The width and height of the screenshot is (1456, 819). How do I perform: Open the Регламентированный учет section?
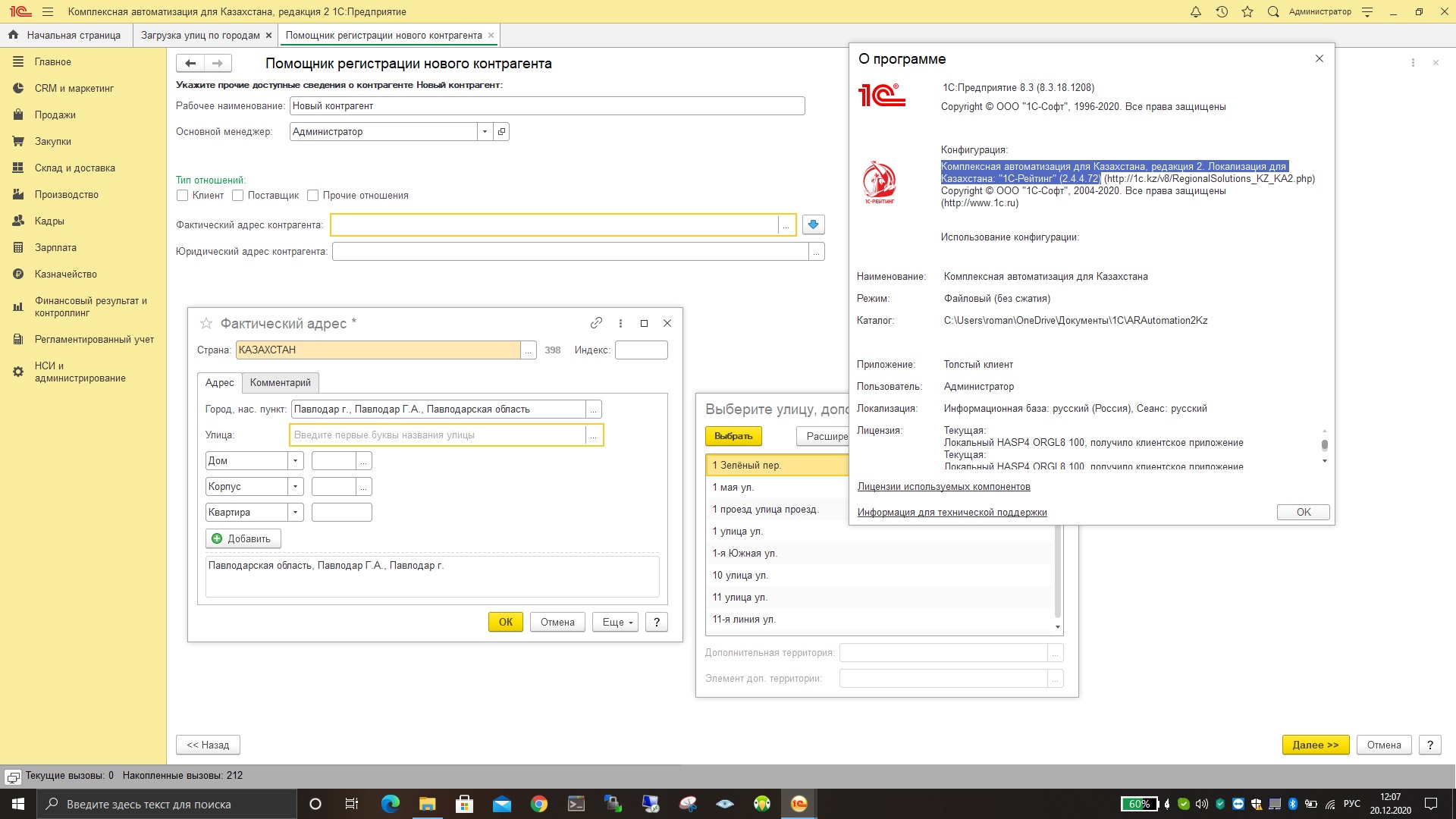pyautogui.click(x=94, y=339)
